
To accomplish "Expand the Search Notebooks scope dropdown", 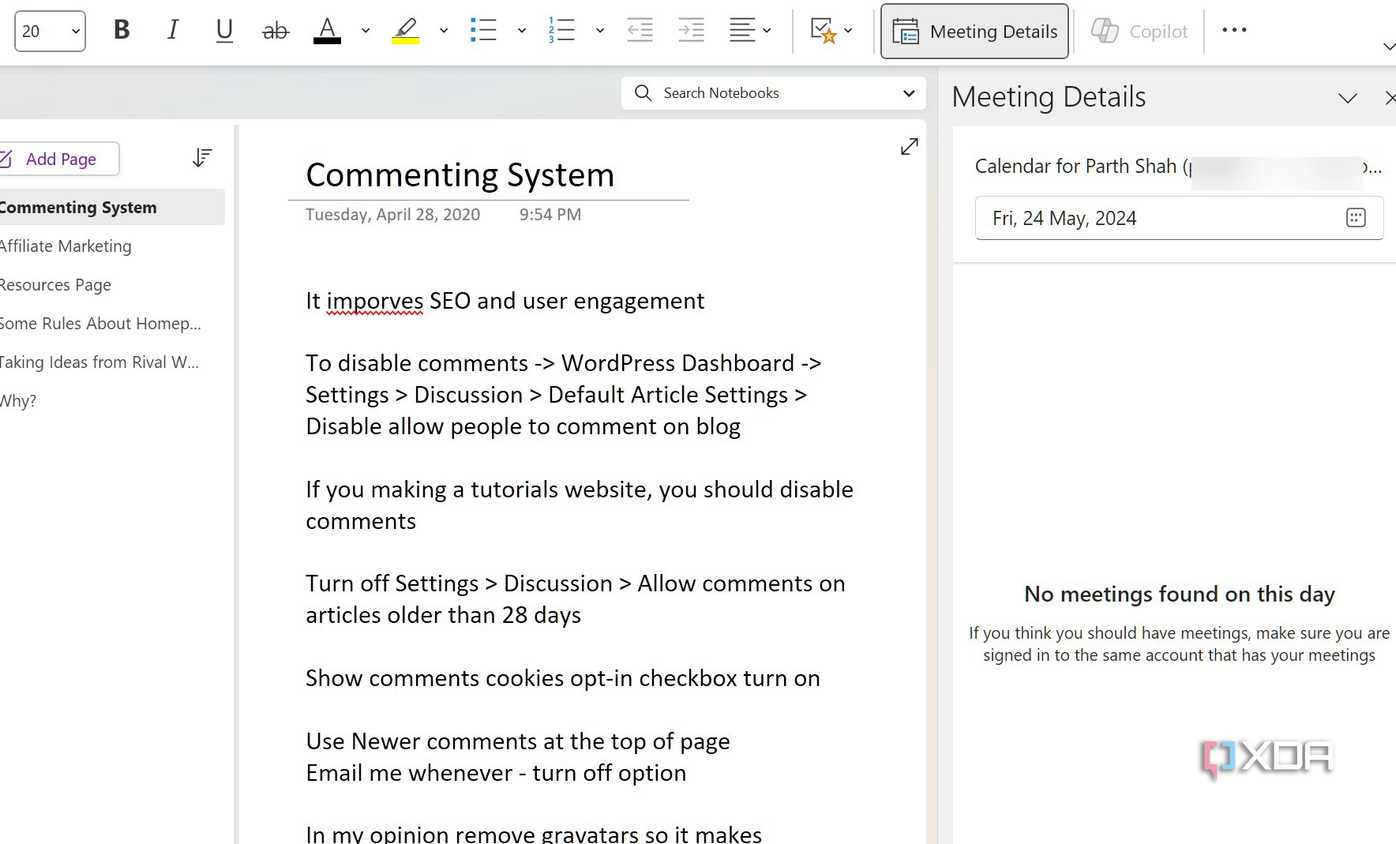I will click(x=908, y=93).
